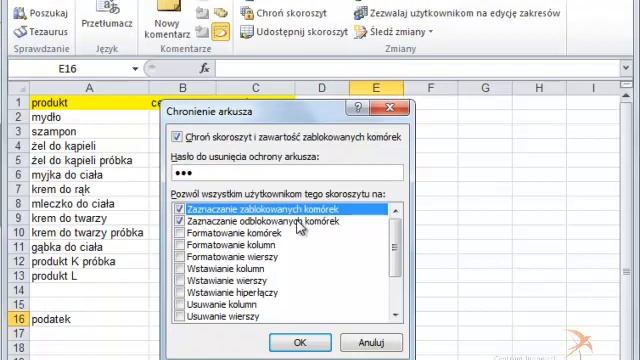Click cell containing mleczko do ciała
This screenshot has height=360, width=640.
coord(89,204)
